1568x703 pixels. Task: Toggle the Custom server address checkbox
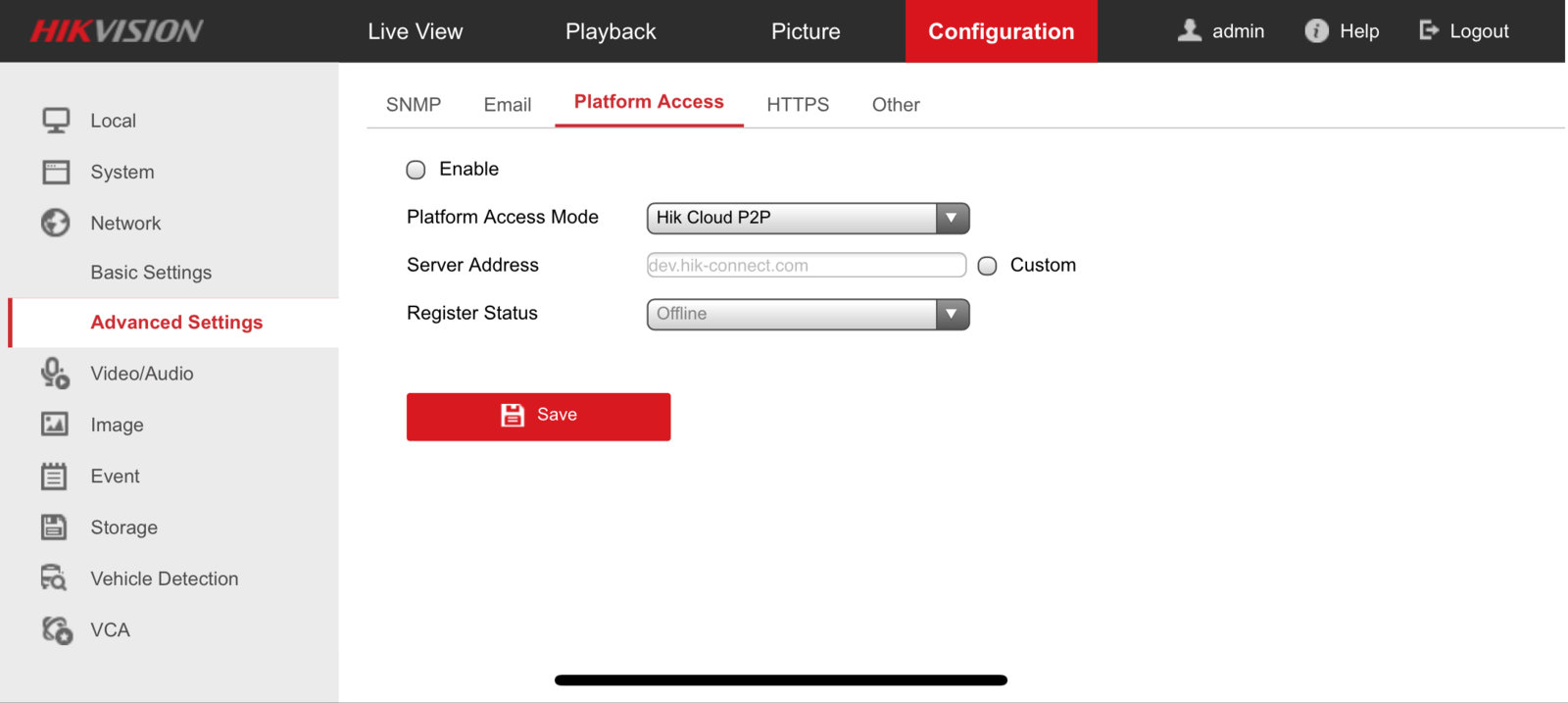click(x=988, y=266)
